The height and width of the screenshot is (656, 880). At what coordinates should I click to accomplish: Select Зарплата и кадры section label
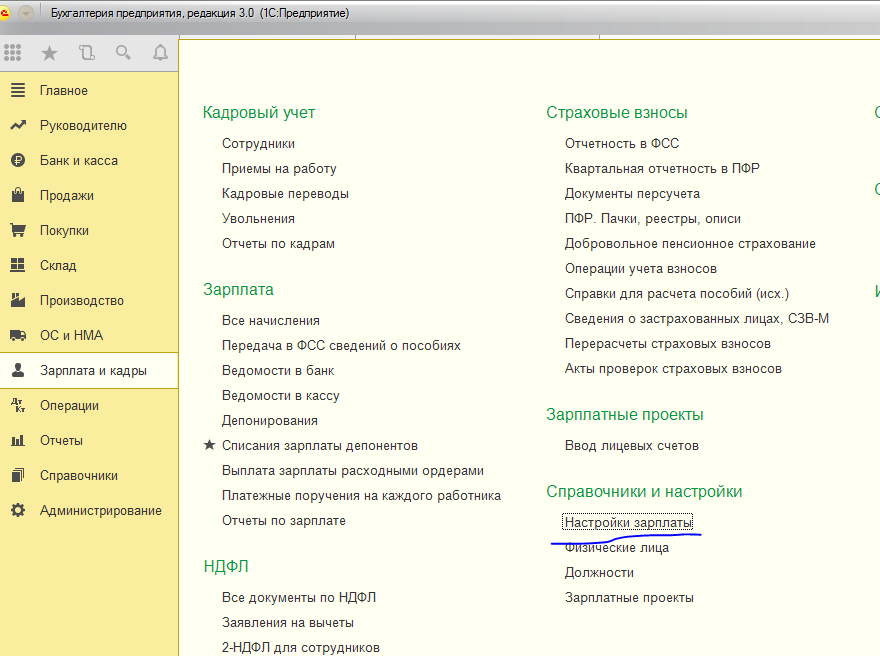[93, 370]
